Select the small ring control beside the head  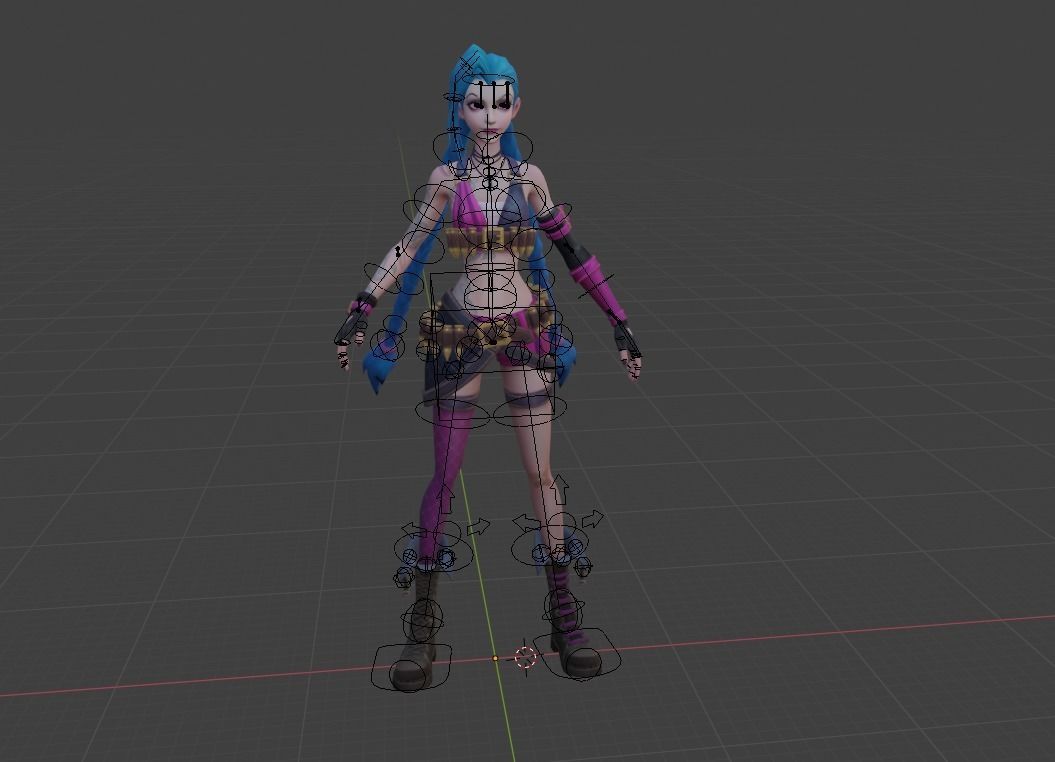(x=453, y=98)
